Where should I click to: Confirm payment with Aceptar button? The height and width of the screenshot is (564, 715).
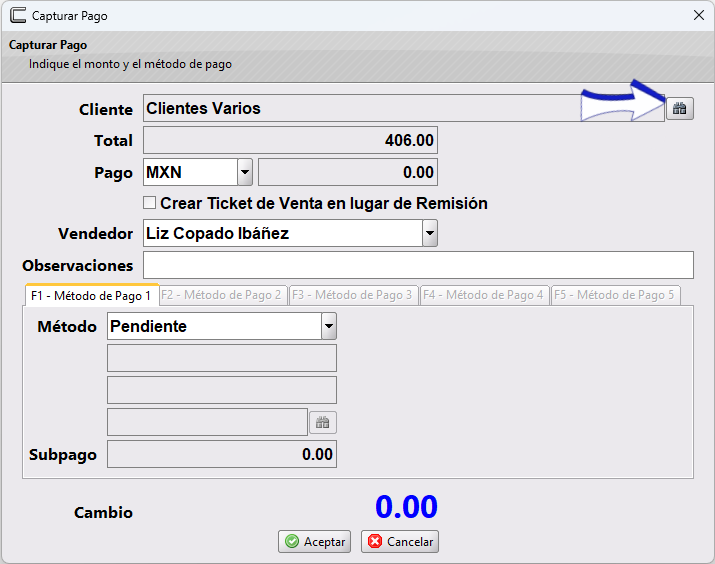coord(315,541)
